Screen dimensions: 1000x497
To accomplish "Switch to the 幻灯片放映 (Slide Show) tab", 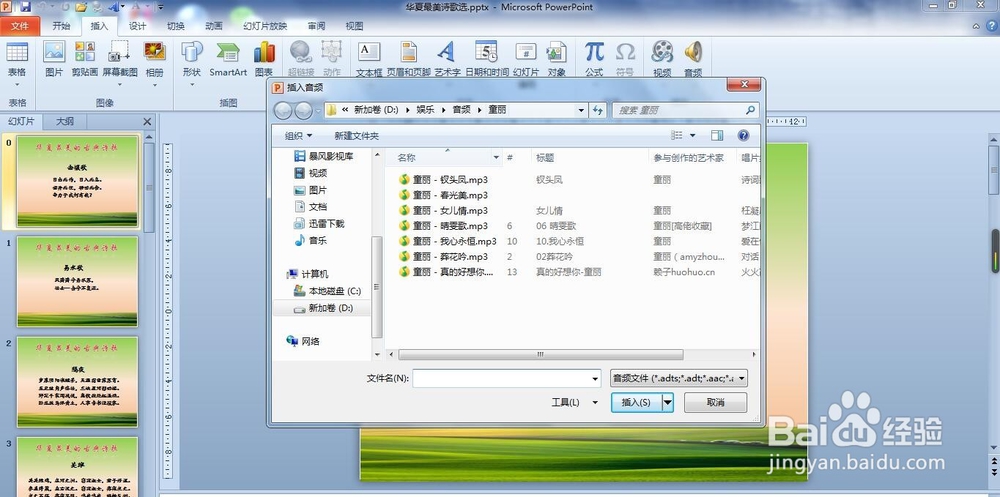I will (x=265, y=26).
